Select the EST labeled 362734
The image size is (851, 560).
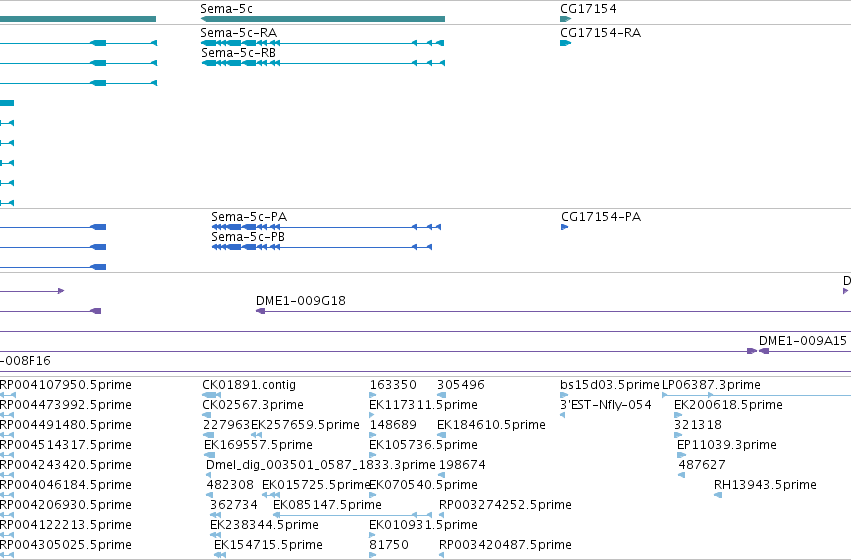(234, 505)
